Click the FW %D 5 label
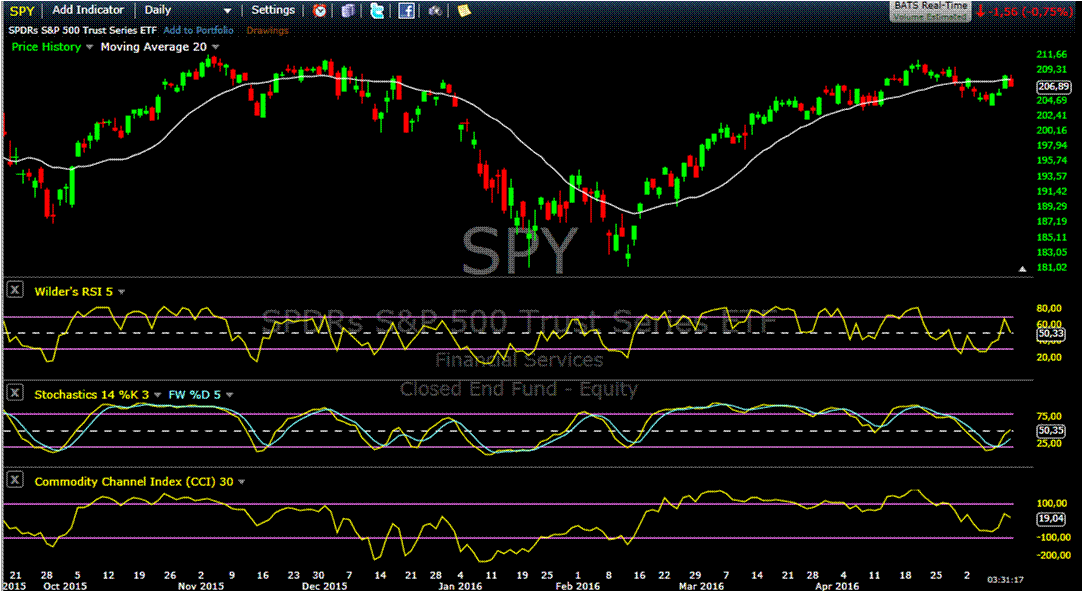The image size is (1083, 592). coord(194,394)
